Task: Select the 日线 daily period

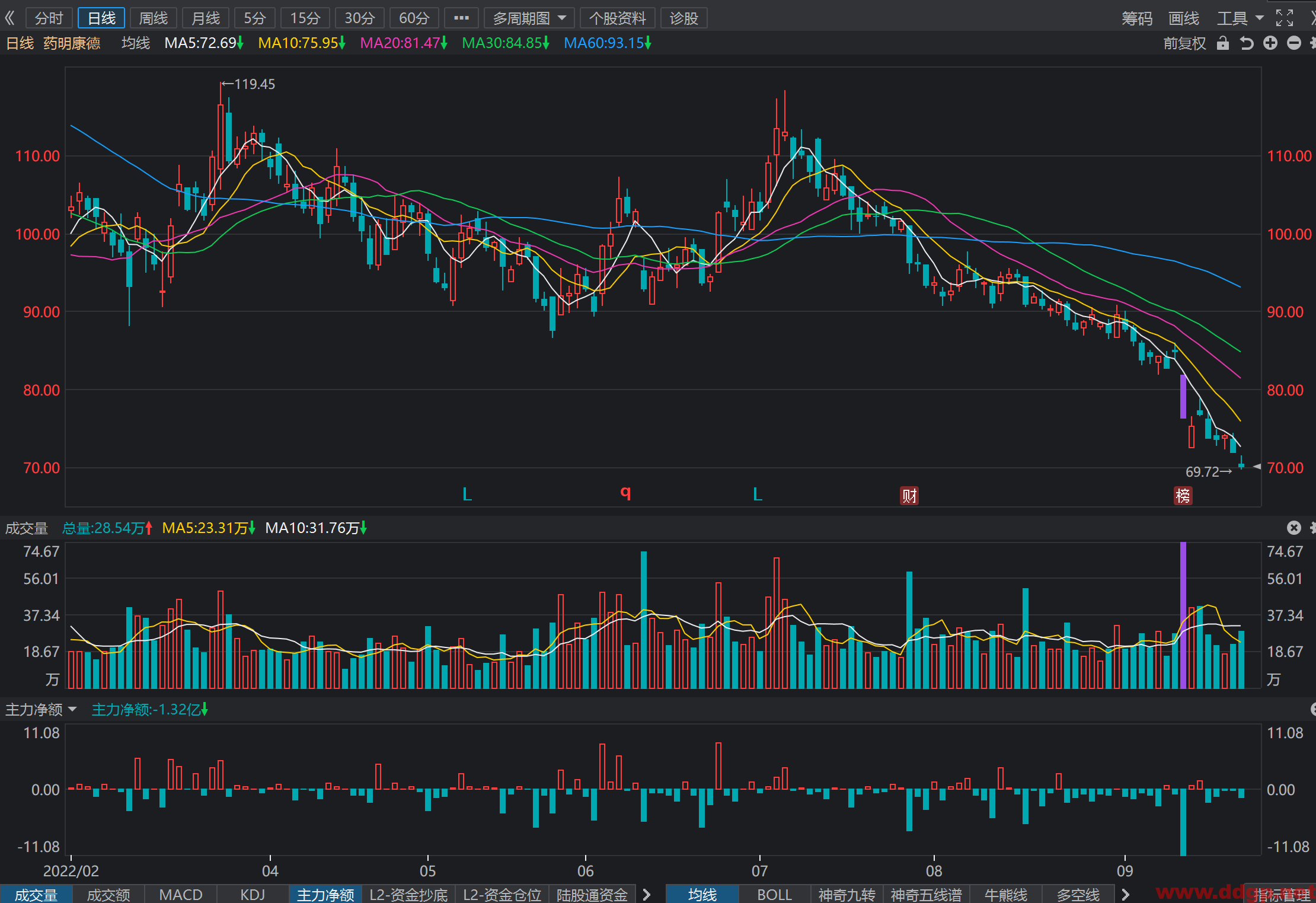Action: [x=101, y=18]
